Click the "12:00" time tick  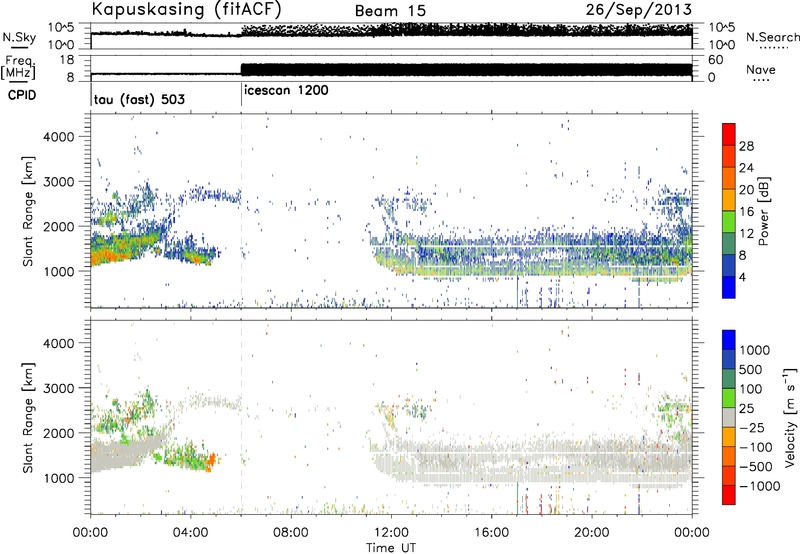(391, 533)
